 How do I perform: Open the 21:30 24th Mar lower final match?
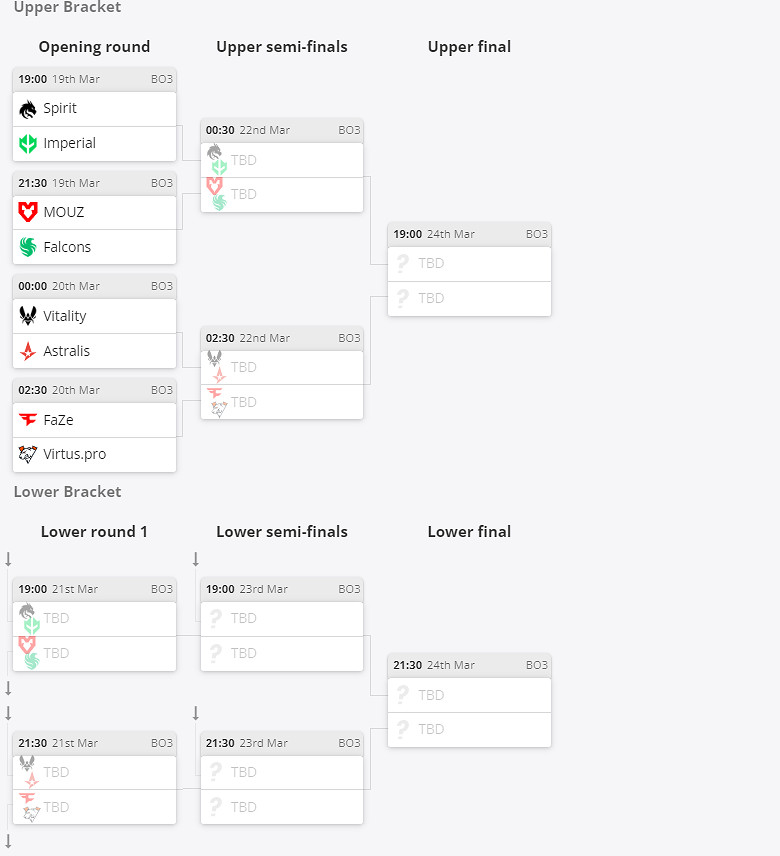tap(469, 665)
